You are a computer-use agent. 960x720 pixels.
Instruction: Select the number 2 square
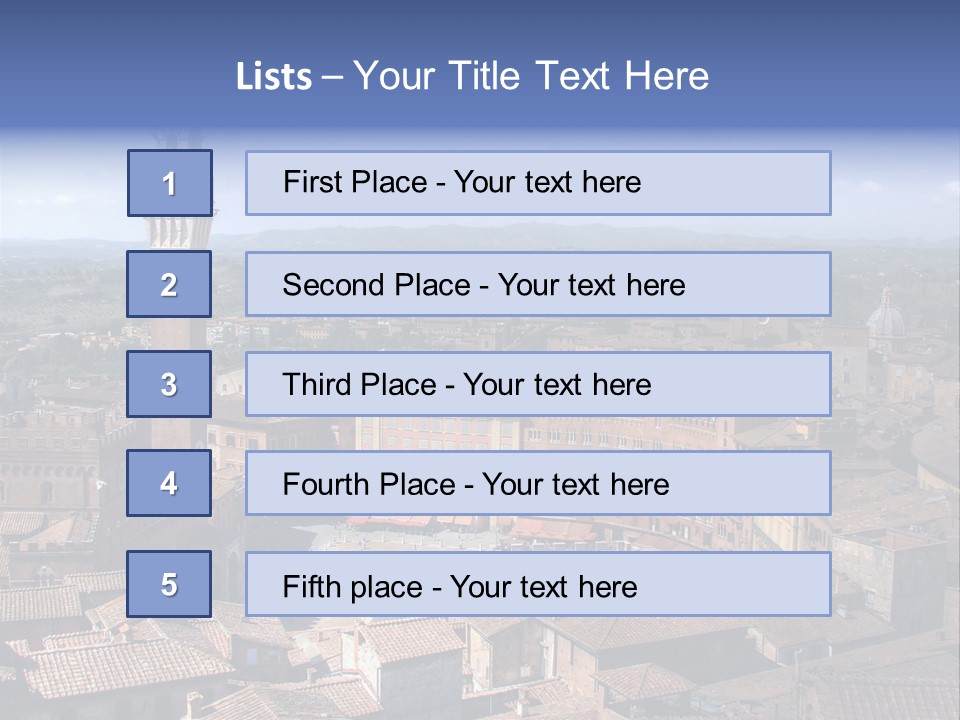pyautogui.click(x=169, y=284)
